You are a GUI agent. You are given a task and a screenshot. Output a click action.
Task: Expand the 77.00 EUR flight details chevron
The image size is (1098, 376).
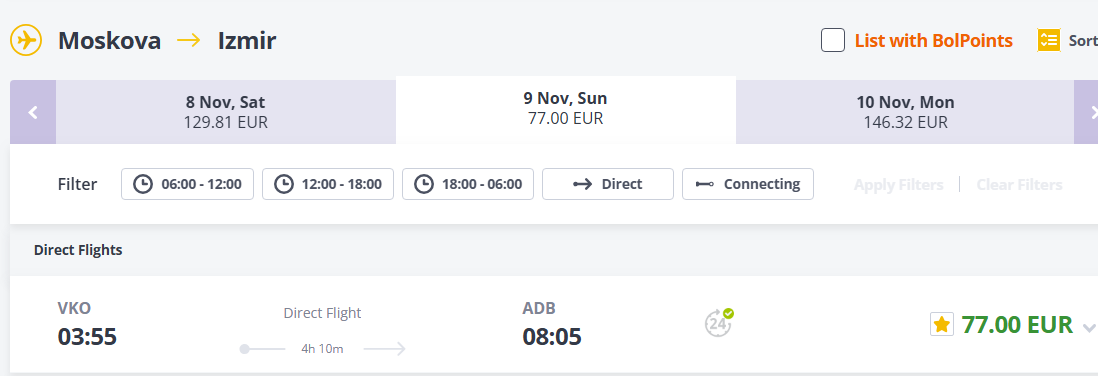(x=1089, y=327)
